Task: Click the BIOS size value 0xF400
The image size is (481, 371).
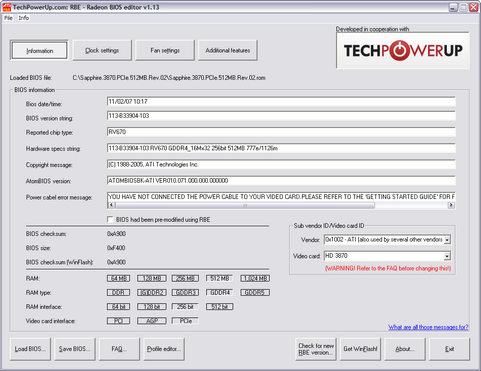Action: point(116,248)
